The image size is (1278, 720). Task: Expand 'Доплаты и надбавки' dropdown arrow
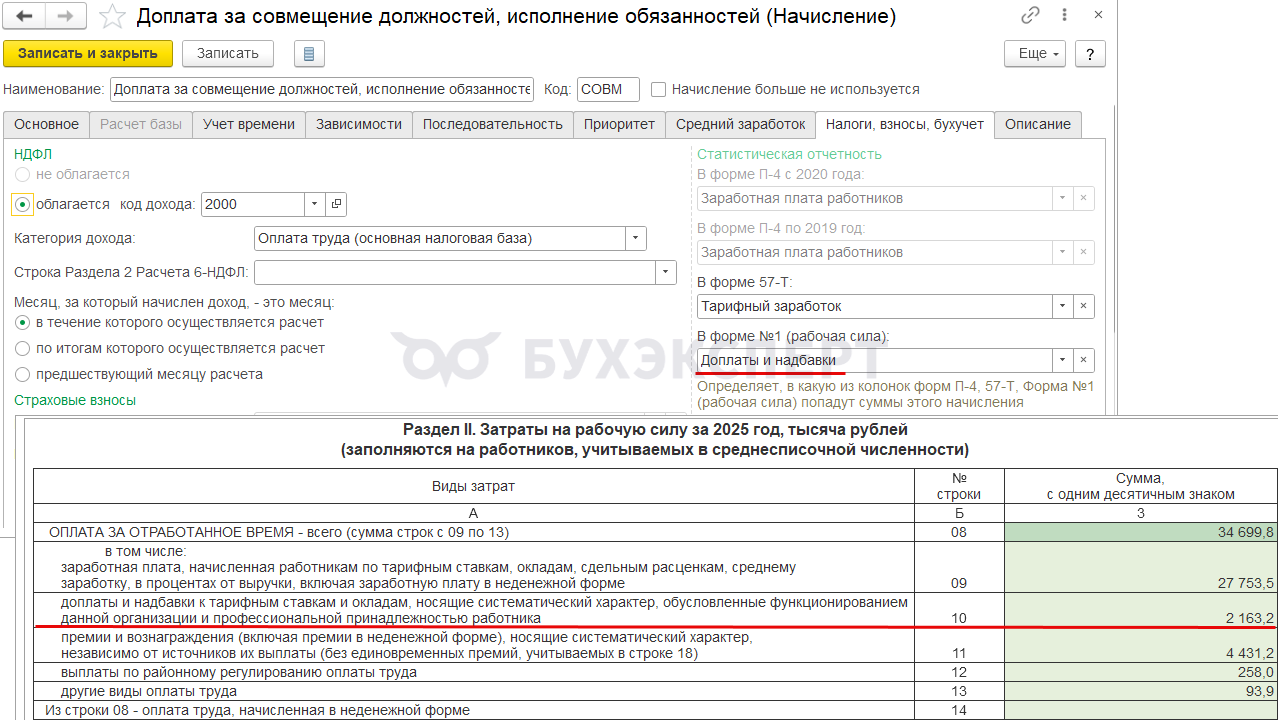pos(1063,361)
